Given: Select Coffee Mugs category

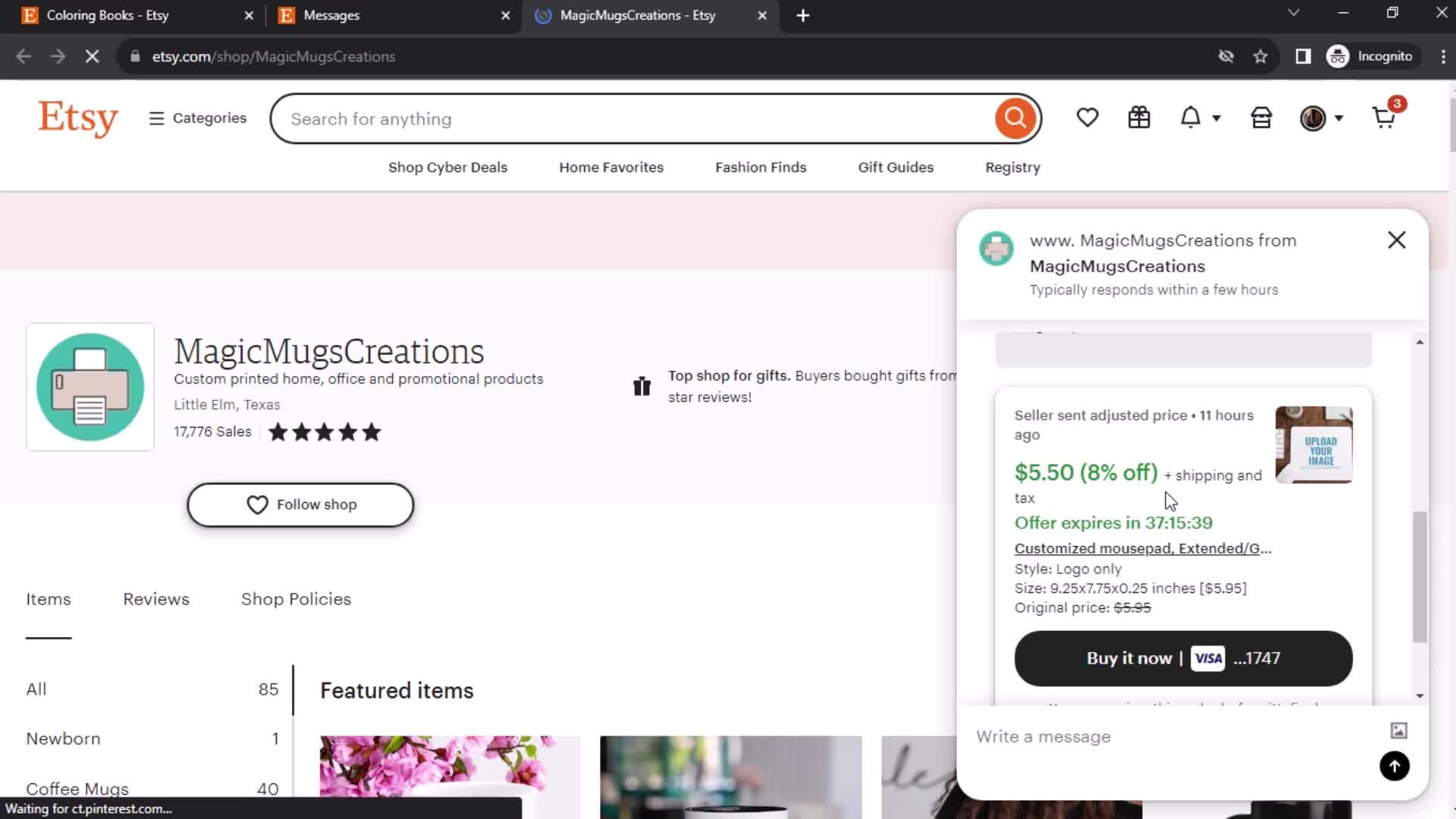Looking at the screenshot, I should 152,789.
